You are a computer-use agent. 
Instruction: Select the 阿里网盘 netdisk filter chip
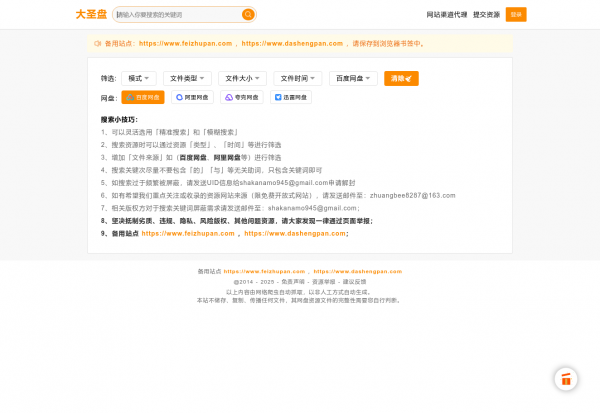[191, 98]
